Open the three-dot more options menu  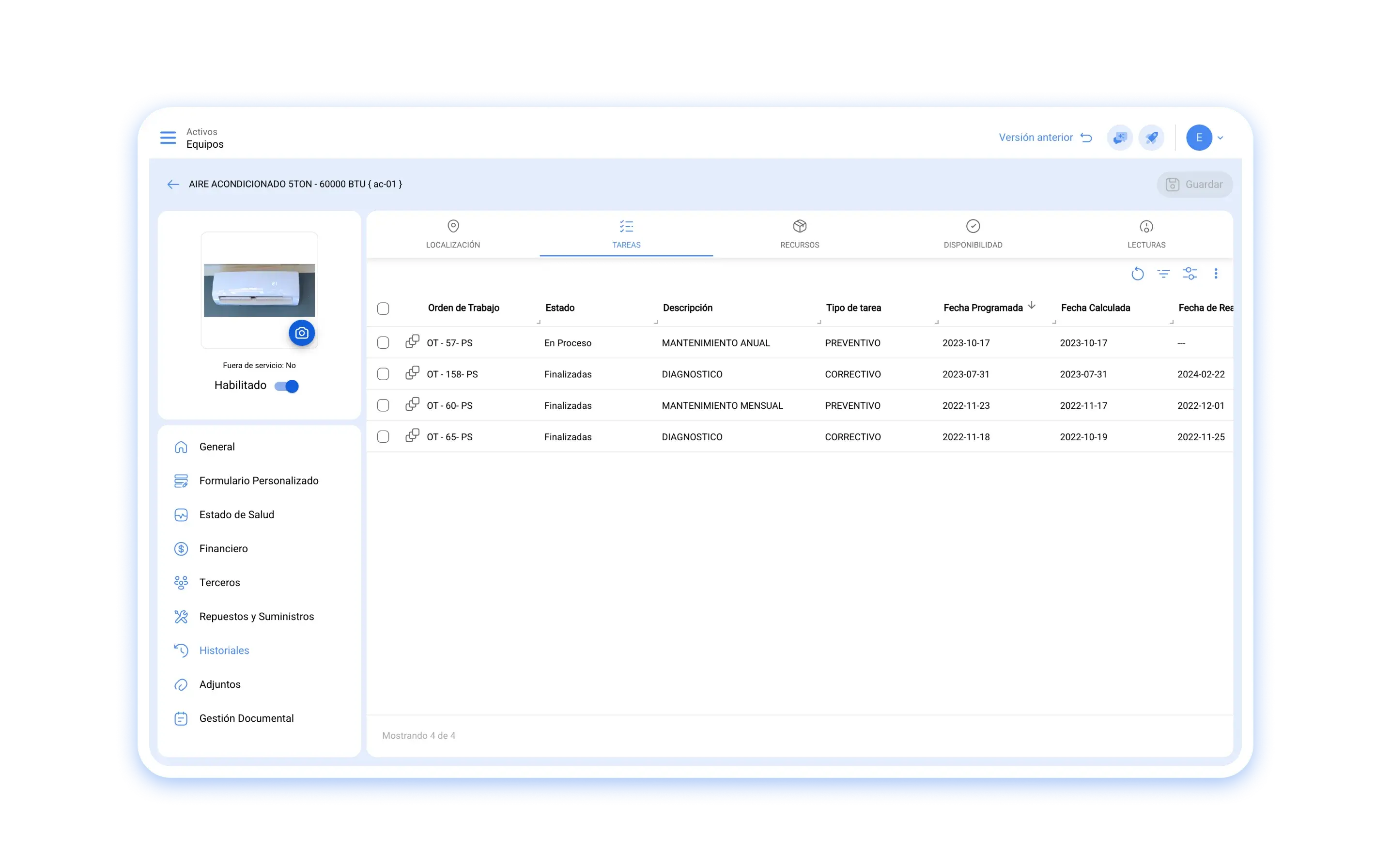tap(1215, 274)
